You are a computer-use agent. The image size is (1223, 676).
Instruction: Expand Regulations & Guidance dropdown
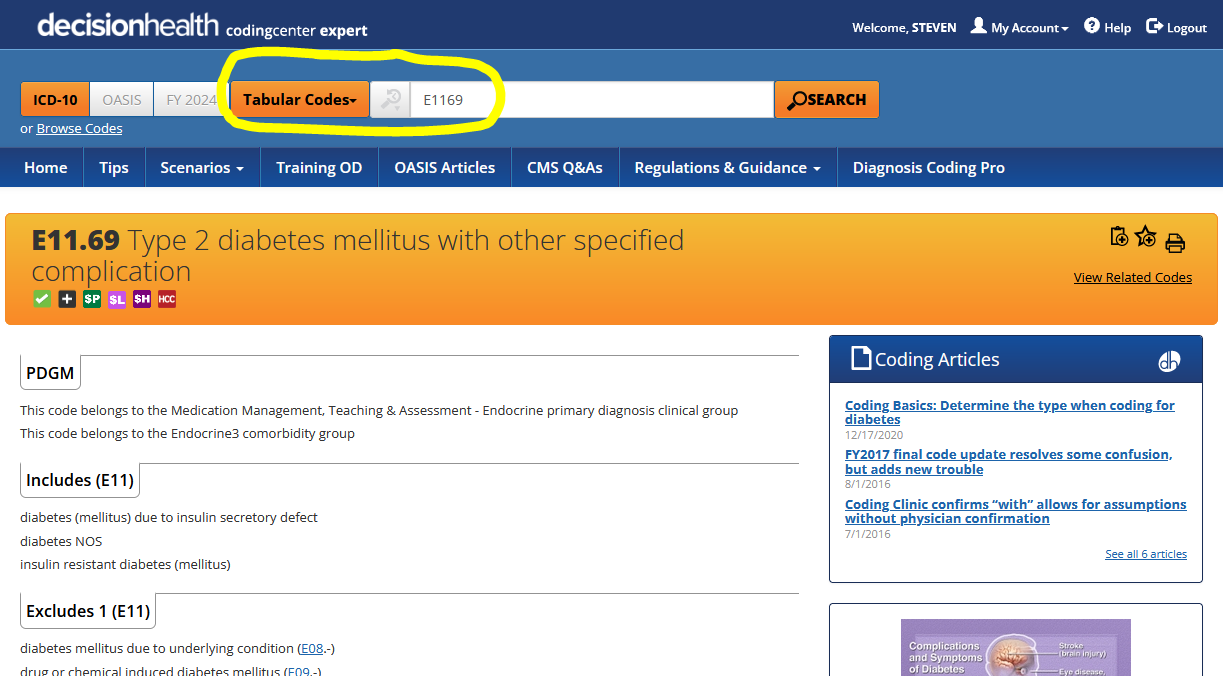(x=728, y=168)
